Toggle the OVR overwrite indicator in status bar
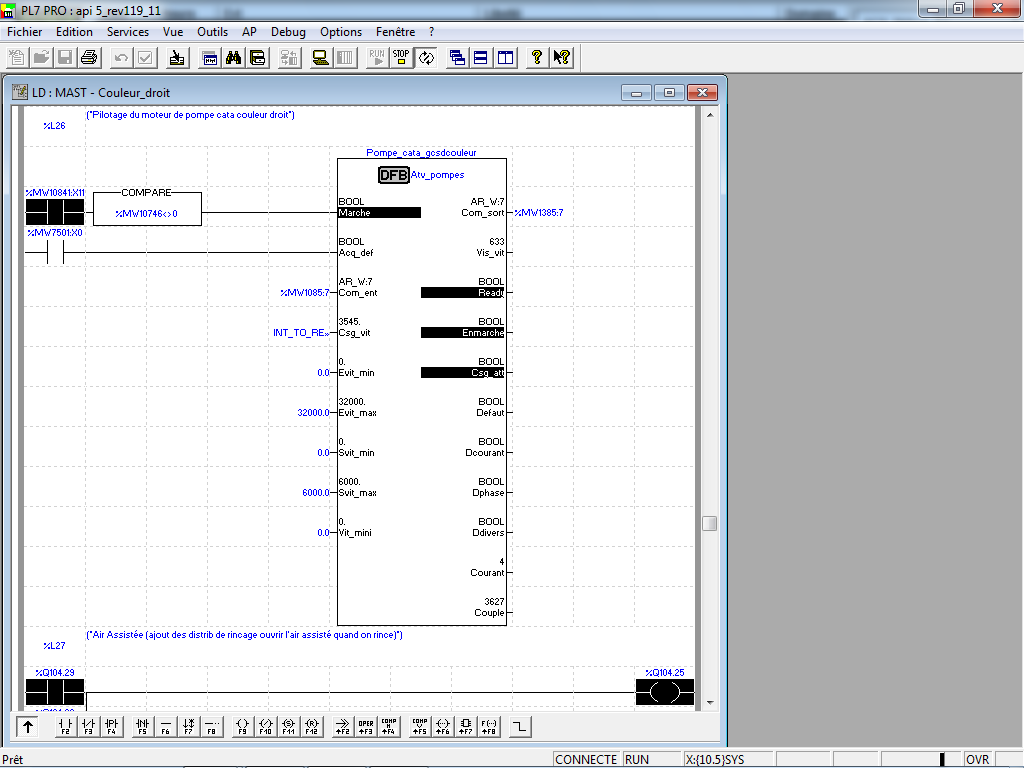This screenshot has width=1024, height=768. pyautogui.click(x=977, y=760)
